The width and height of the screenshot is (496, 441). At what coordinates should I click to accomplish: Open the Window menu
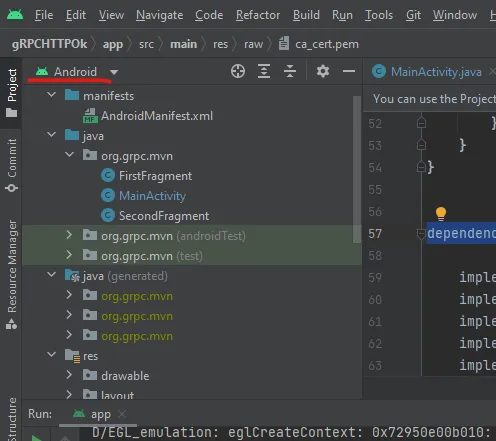[455, 15]
